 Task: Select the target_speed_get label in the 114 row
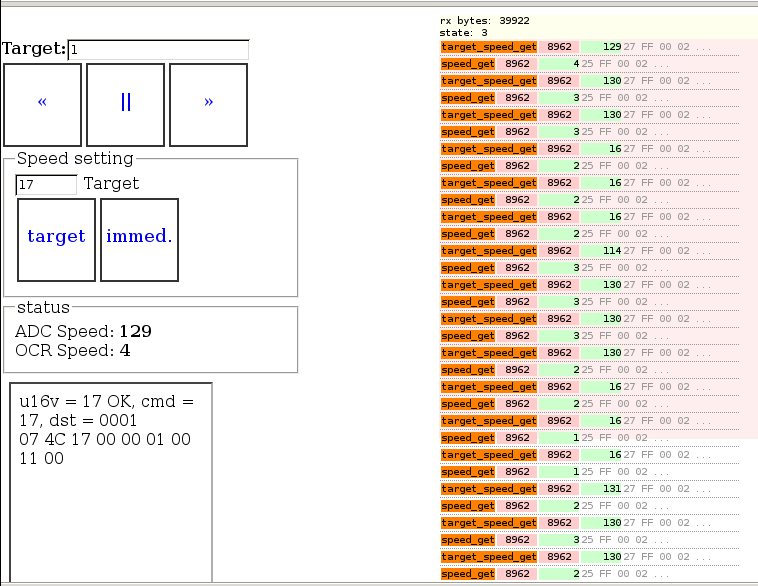[489, 251]
